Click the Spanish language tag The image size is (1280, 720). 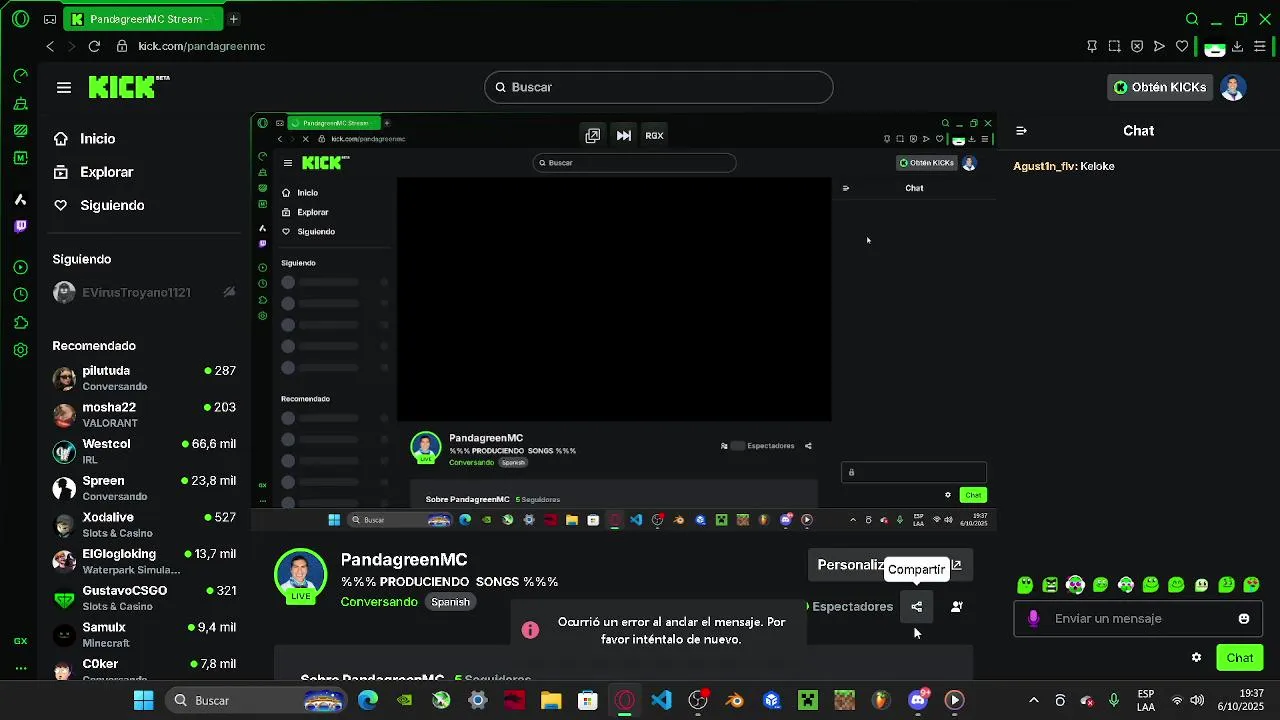[x=450, y=602]
